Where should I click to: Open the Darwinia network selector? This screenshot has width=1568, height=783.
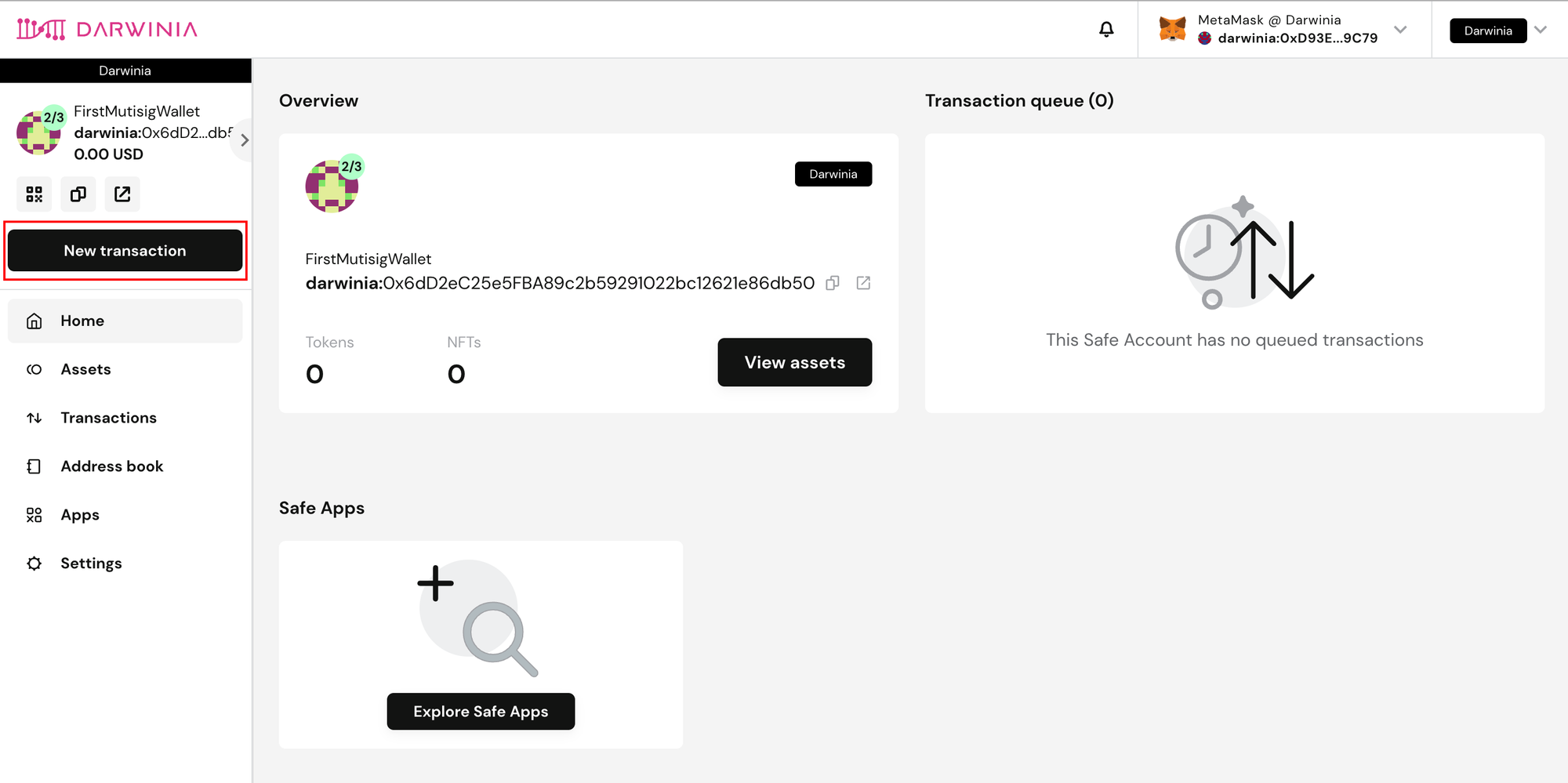(1497, 31)
